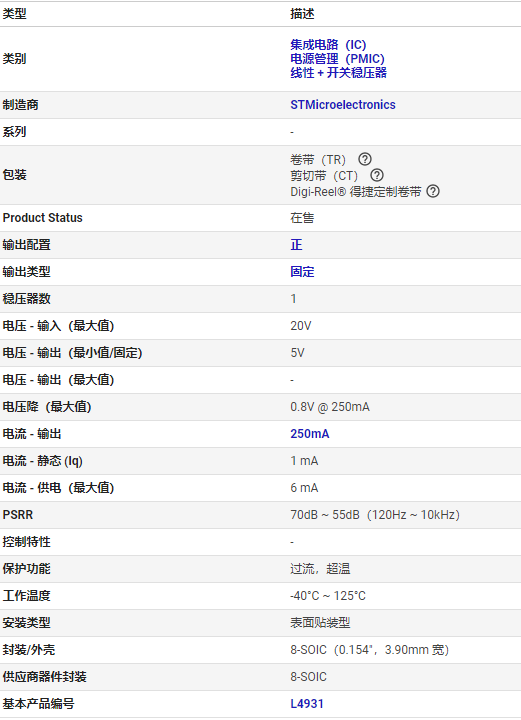Open the 线性 + 开关稳压器 category link
The height and width of the screenshot is (720, 521).
(x=338, y=73)
